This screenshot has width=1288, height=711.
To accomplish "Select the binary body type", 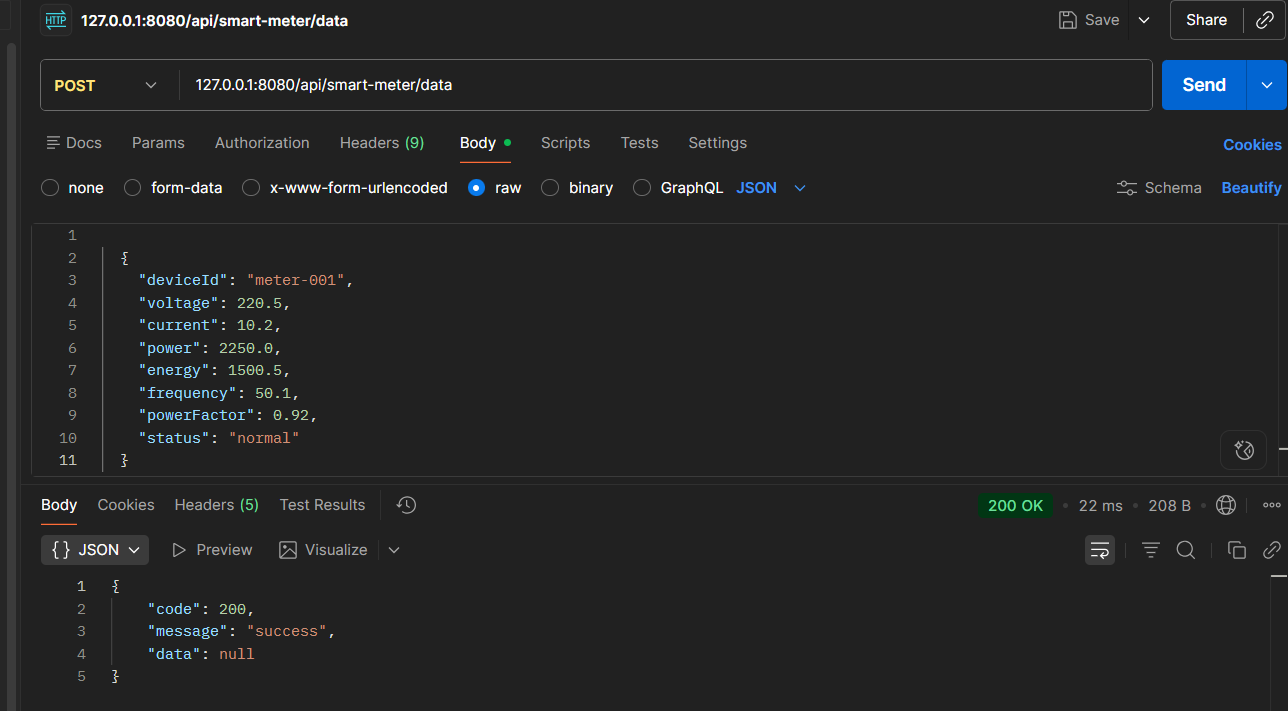I will tap(550, 188).
